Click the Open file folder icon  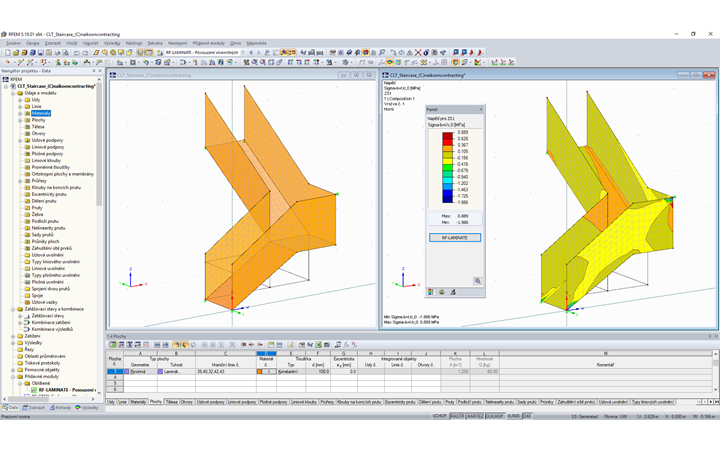[16, 52]
